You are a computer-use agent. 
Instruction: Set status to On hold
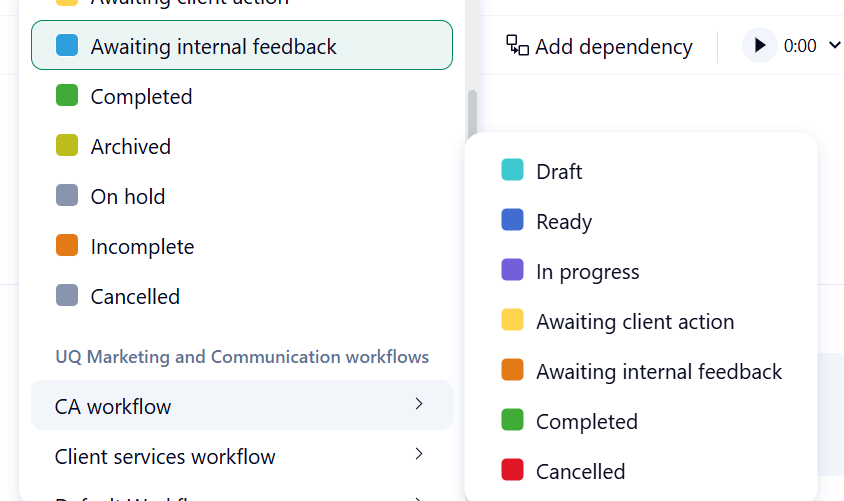point(127,196)
